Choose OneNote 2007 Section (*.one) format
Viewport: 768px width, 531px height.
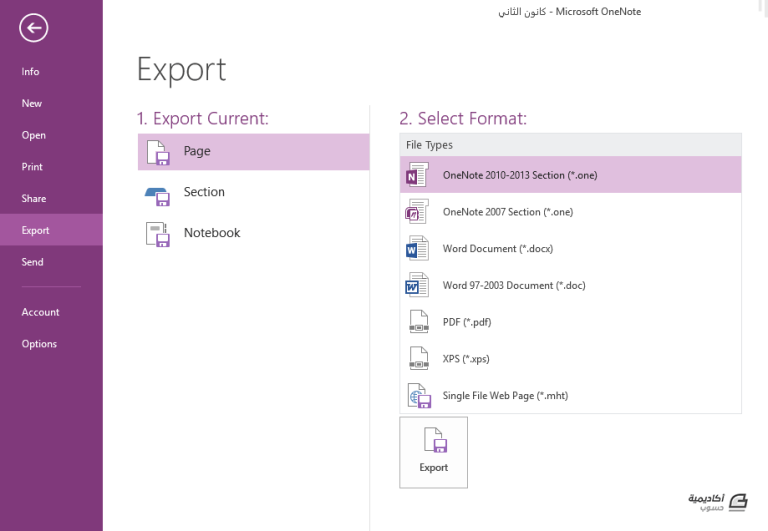click(x=571, y=212)
